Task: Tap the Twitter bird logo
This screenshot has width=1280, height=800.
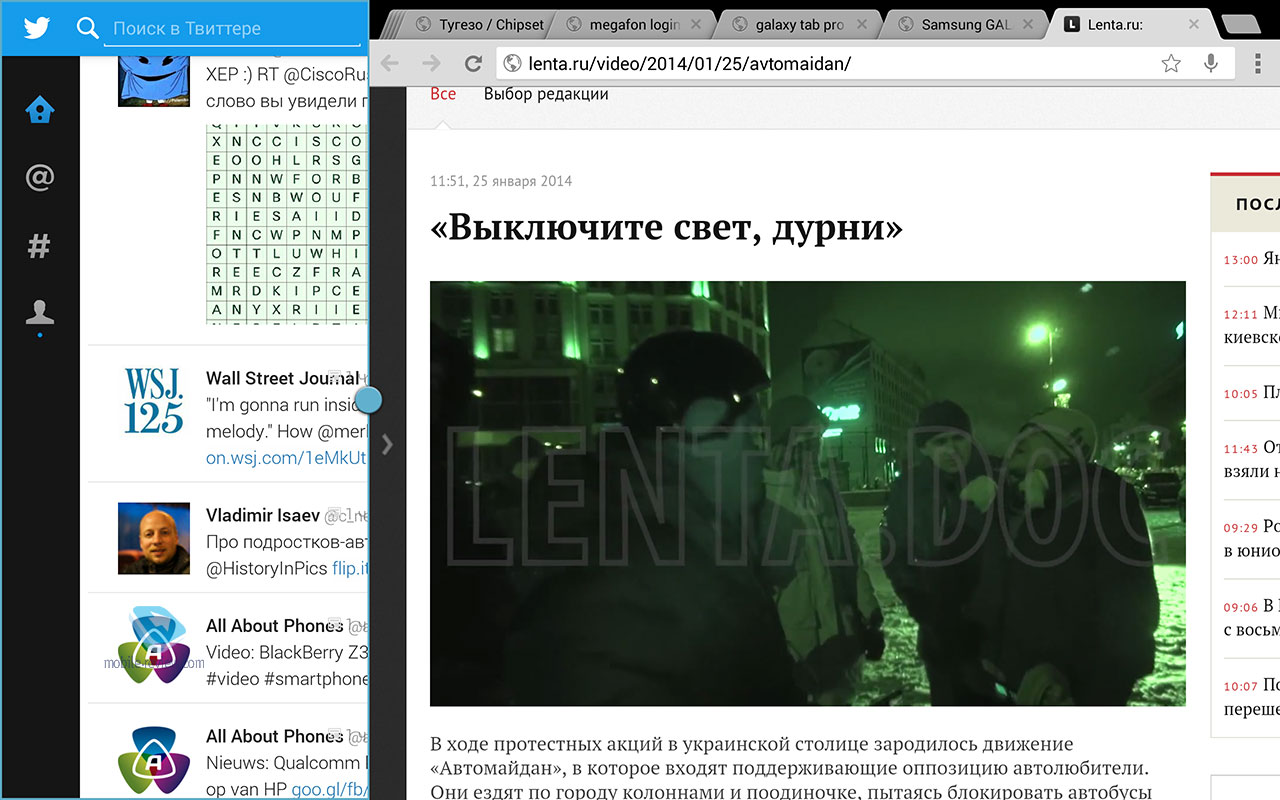Action: (x=37, y=27)
